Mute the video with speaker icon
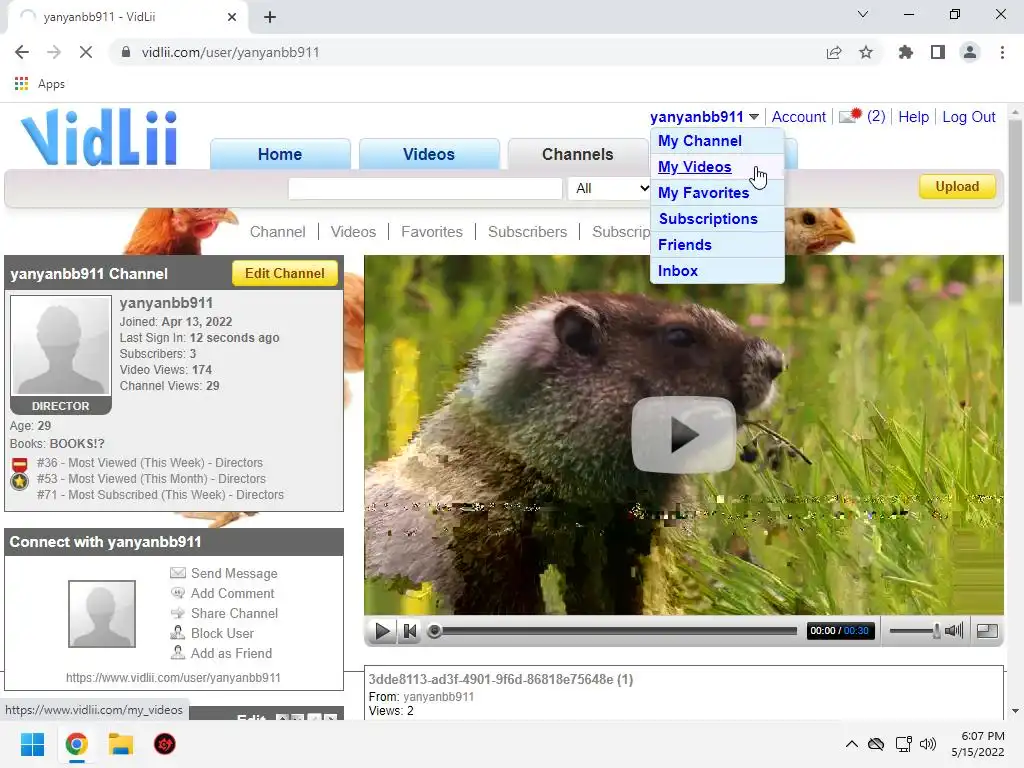This screenshot has width=1024, height=768. [954, 630]
